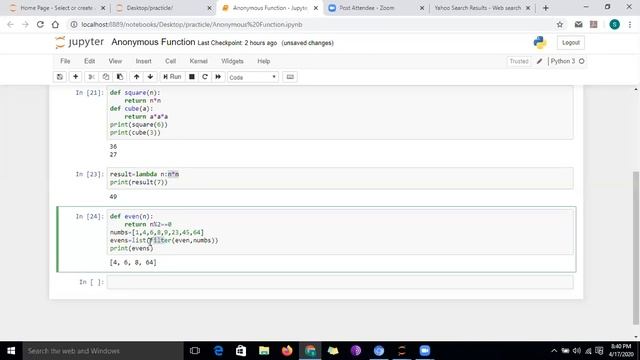Open the Chrome profile avatar
The height and width of the screenshot is (360, 640).
(614, 24)
